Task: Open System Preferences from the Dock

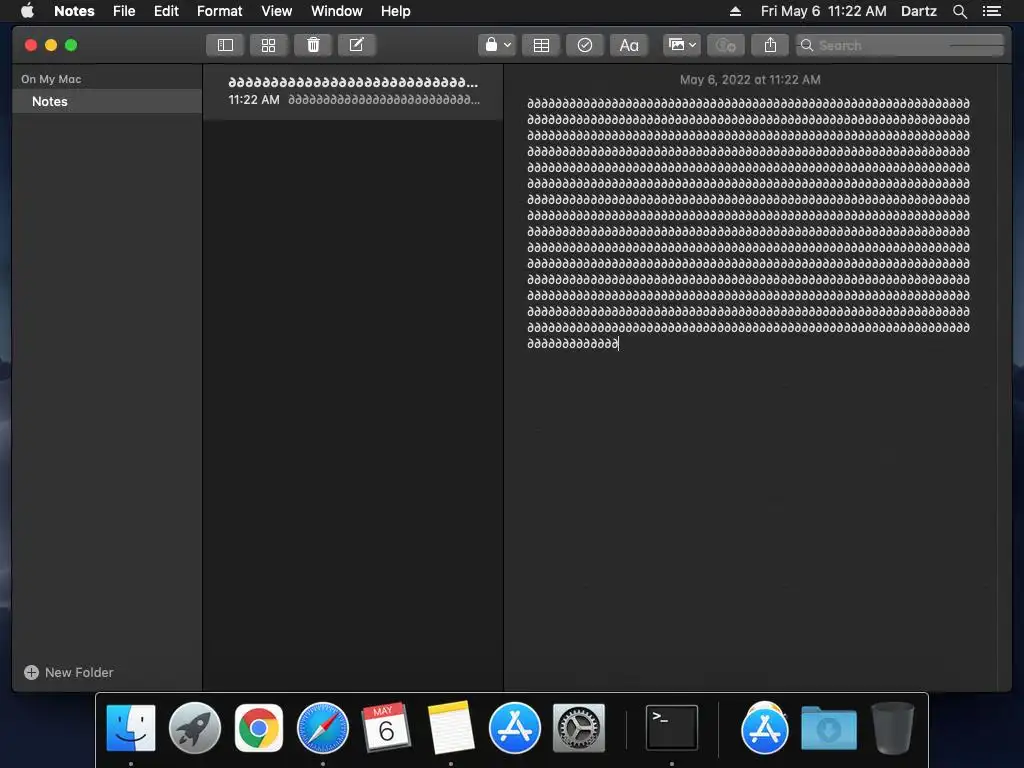Action: coord(579,728)
